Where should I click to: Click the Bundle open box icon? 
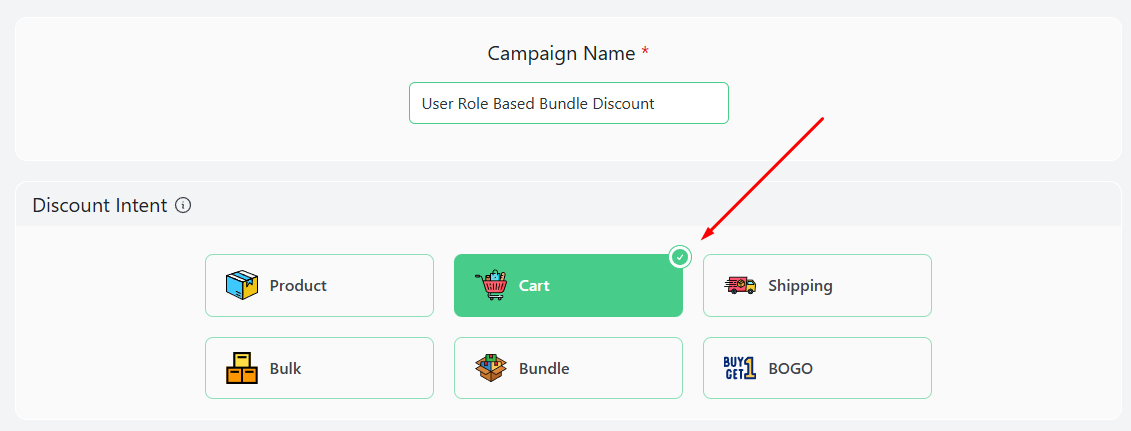click(491, 368)
